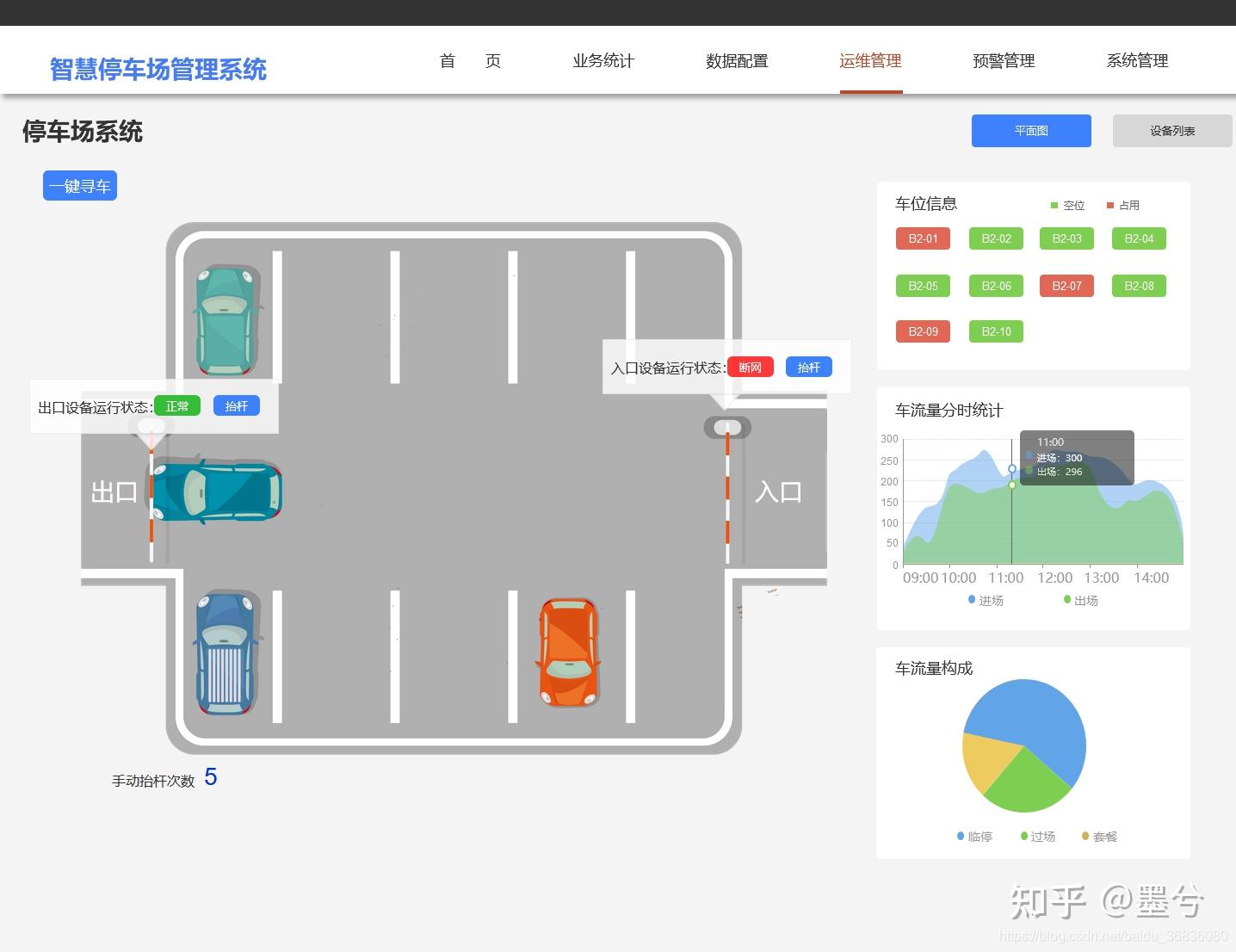Open the 预警管理 menu item
This screenshot has width=1236, height=952.
coord(1004,60)
